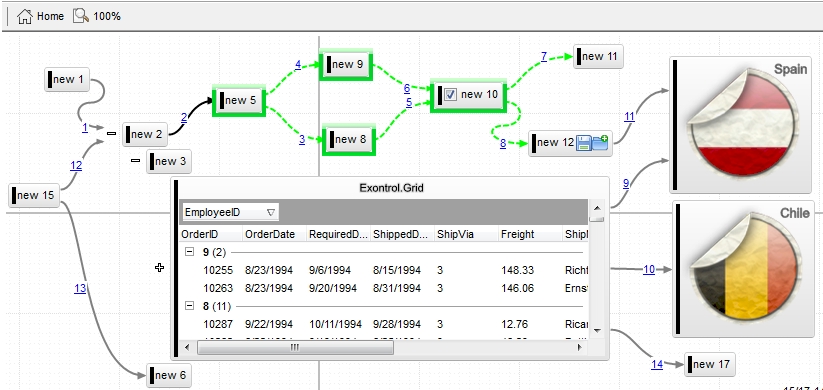Click the Home house icon

point(24,16)
